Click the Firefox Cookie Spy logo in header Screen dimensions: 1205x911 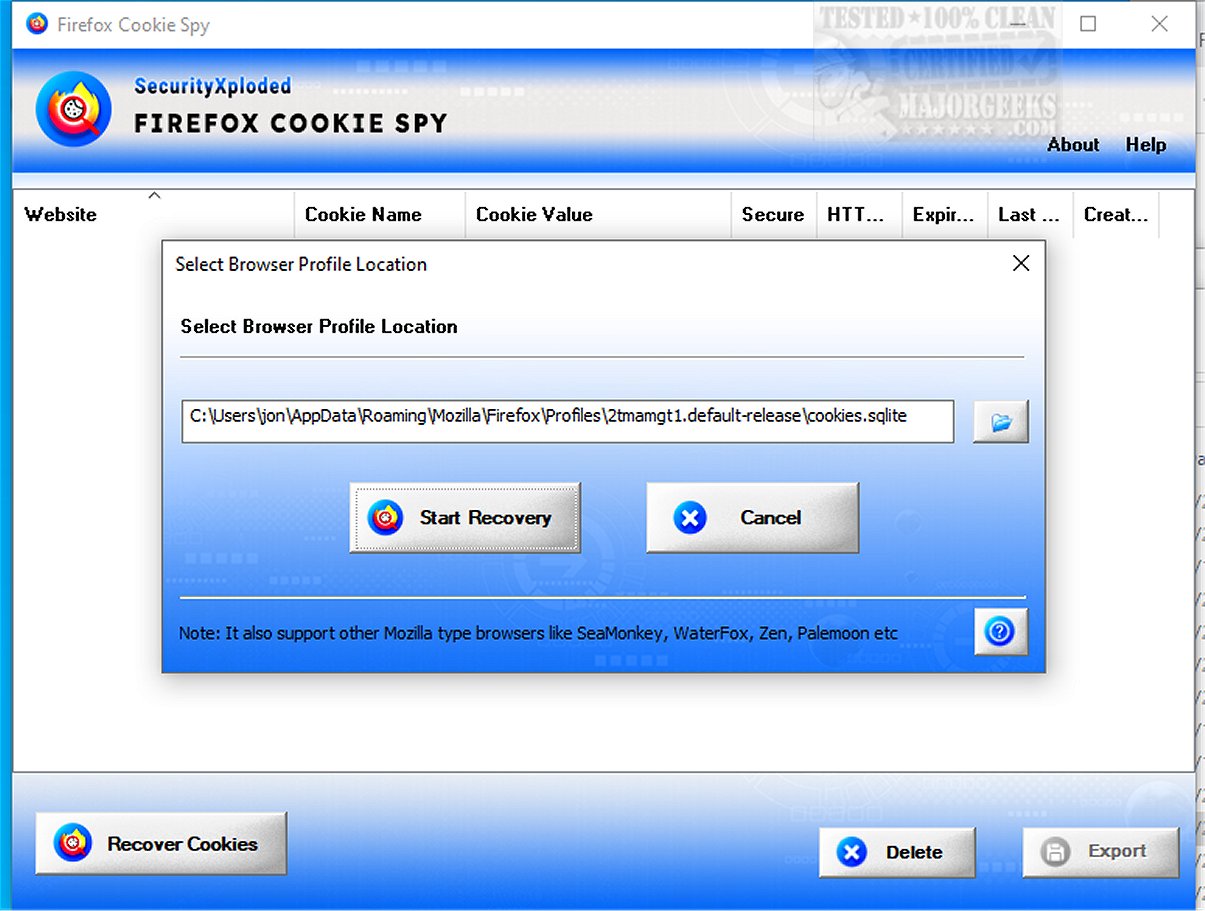[73, 109]
